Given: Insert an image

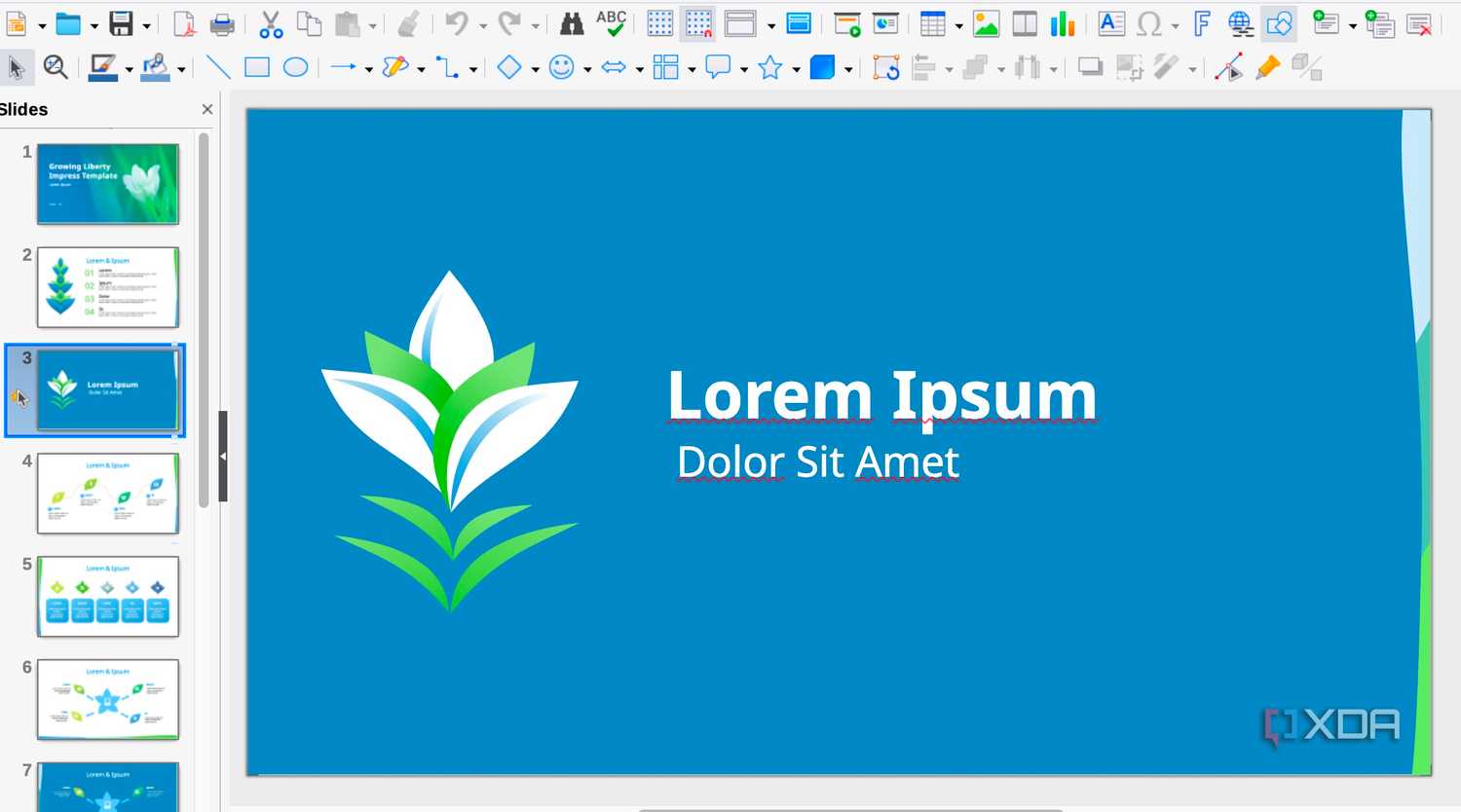Looking at the screenshot, I should [x=986, y=23].
